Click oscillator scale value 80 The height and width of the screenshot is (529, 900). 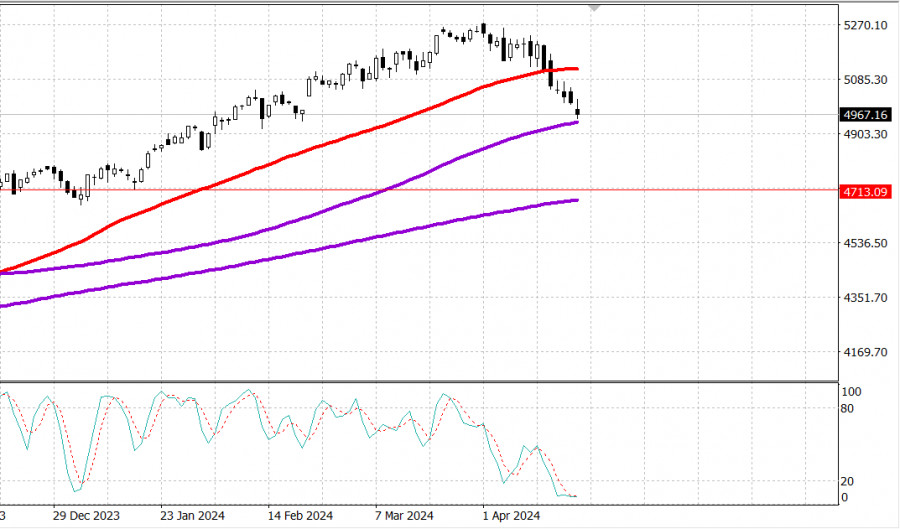click(x=847, y=409)
